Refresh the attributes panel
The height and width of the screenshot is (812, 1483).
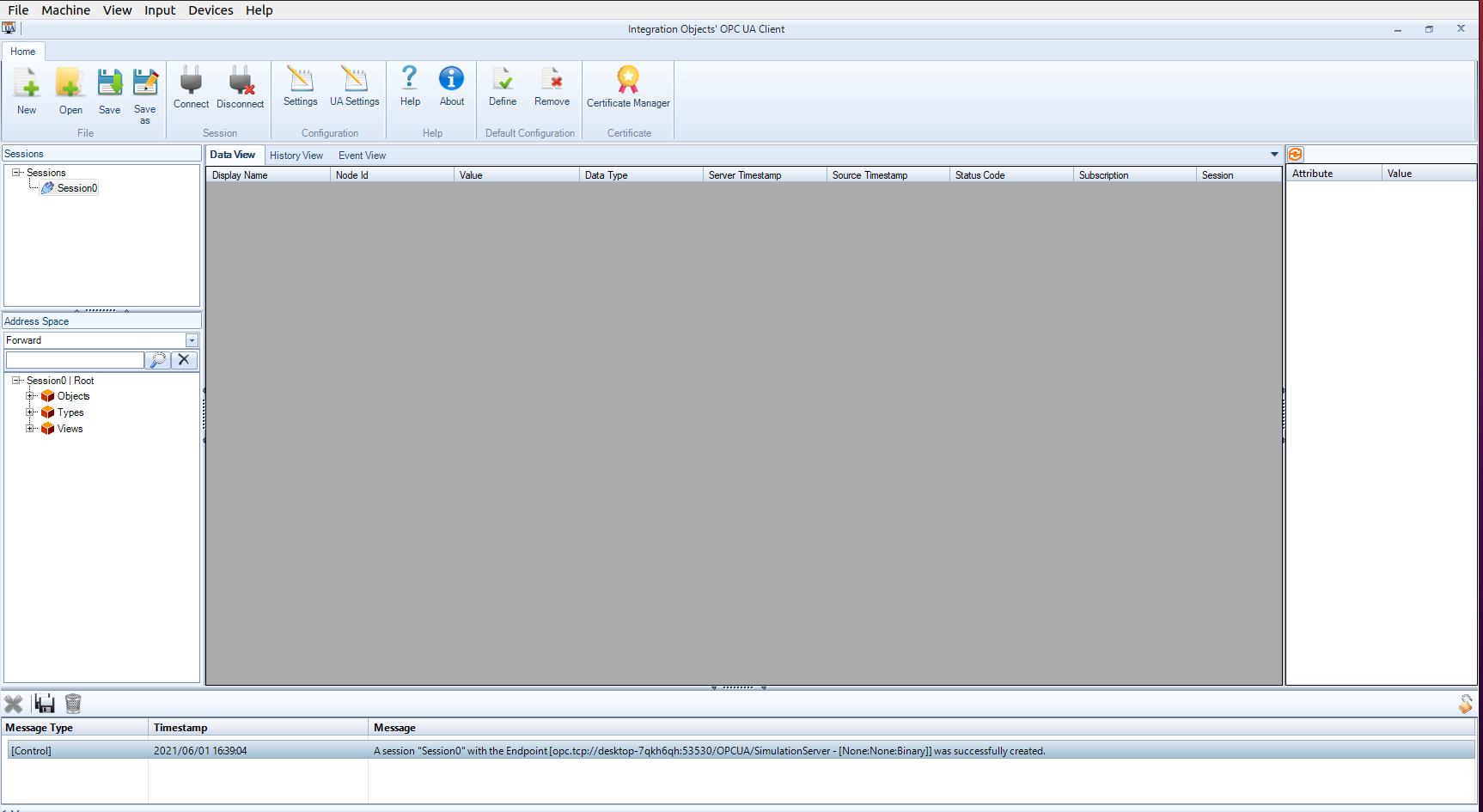point(1296,155)
